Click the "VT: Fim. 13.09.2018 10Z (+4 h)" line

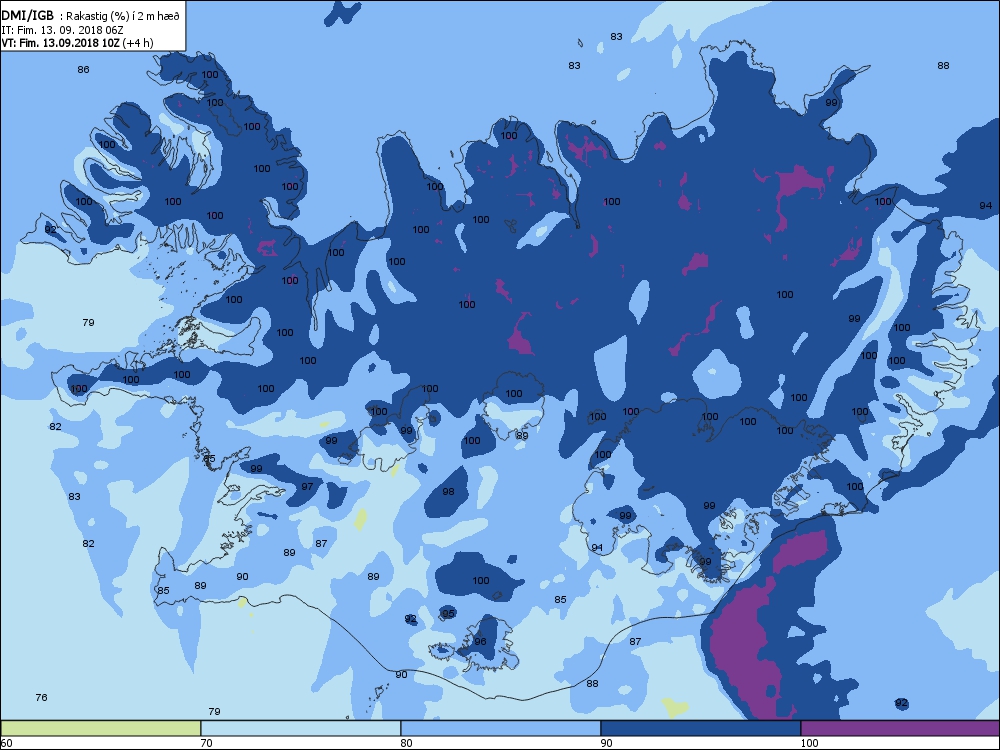point(77,43)
